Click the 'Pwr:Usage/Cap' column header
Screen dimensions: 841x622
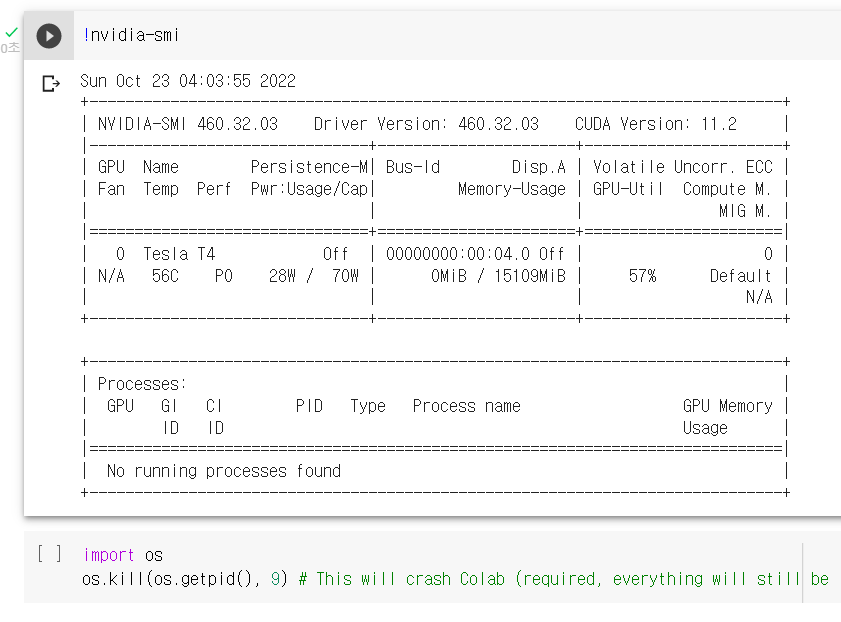coord(309,189)
